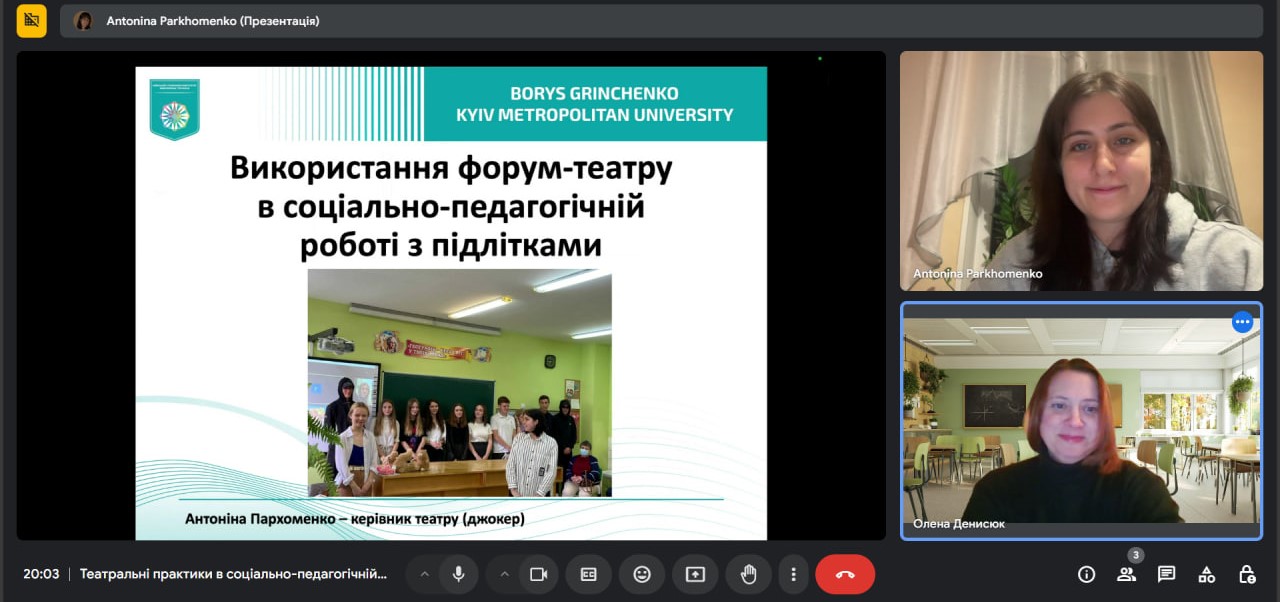
Task: Click the Antonina Parkhomenko presentation title bar
Action: coord(213,21)
